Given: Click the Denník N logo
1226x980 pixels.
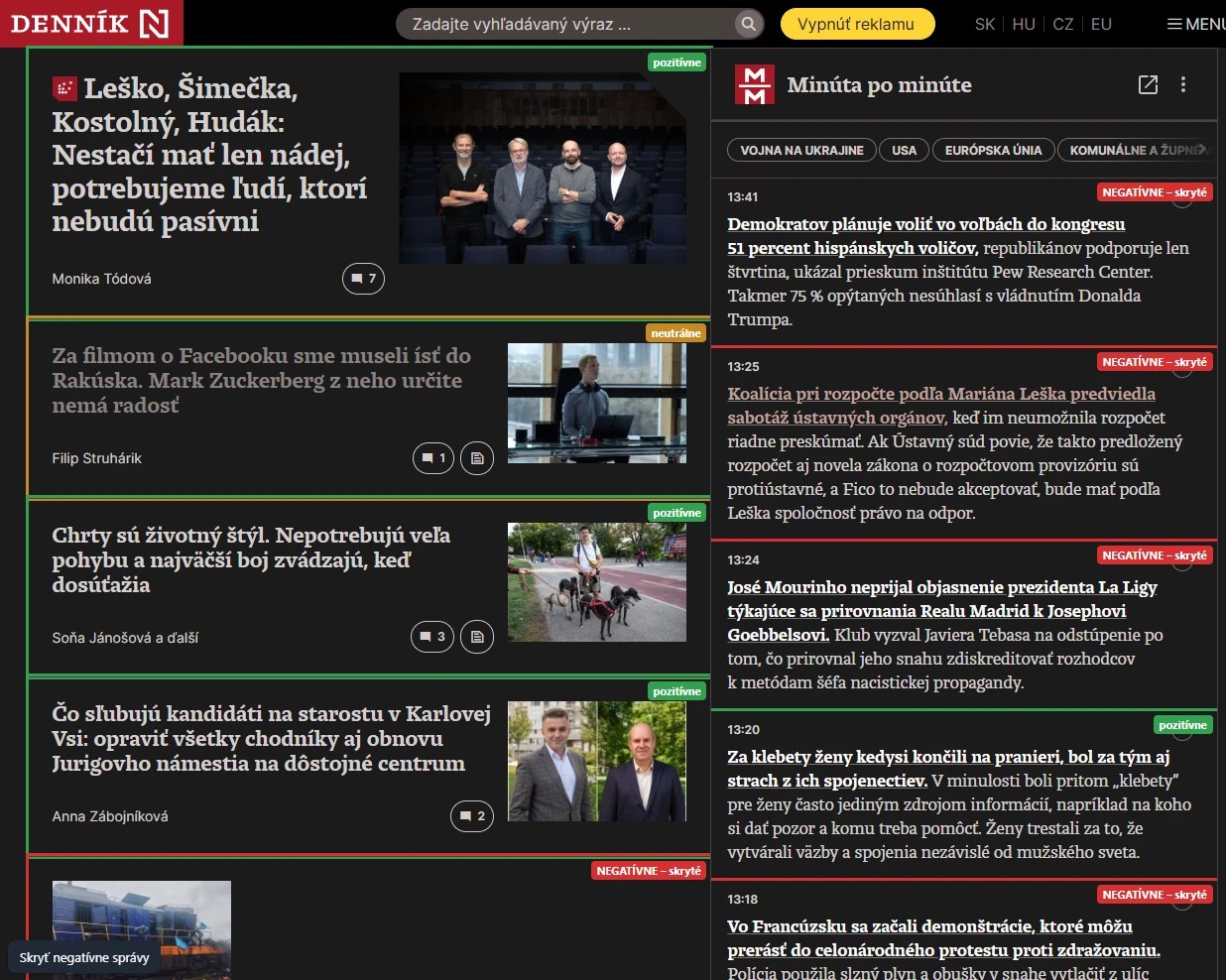Looking at the screenshot, I should pyautogui.click(x=90, y=23).
